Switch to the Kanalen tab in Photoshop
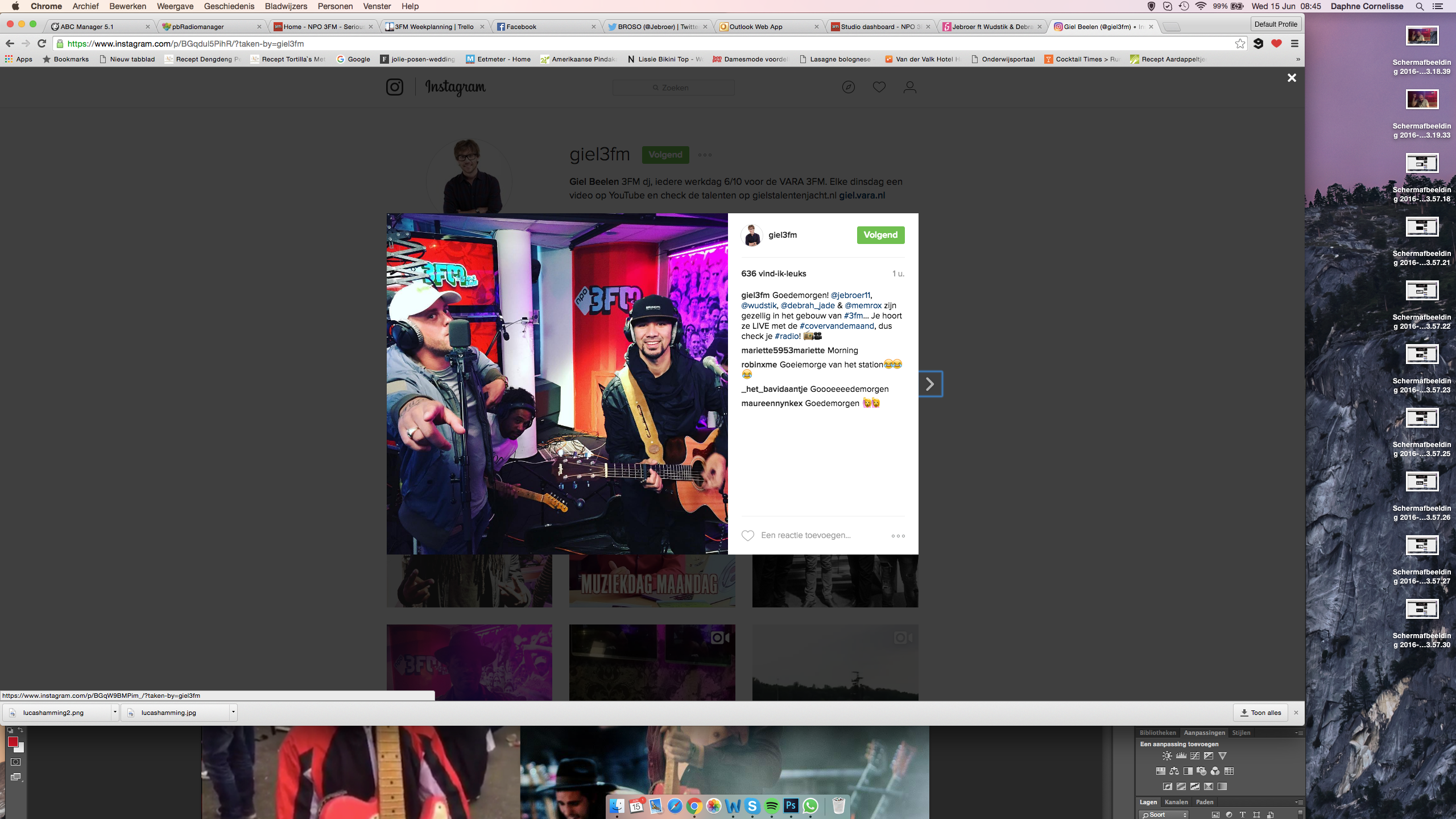The height and width of the screenshot is (819, 1456). pyautogui.click(x=1176, y=802)
